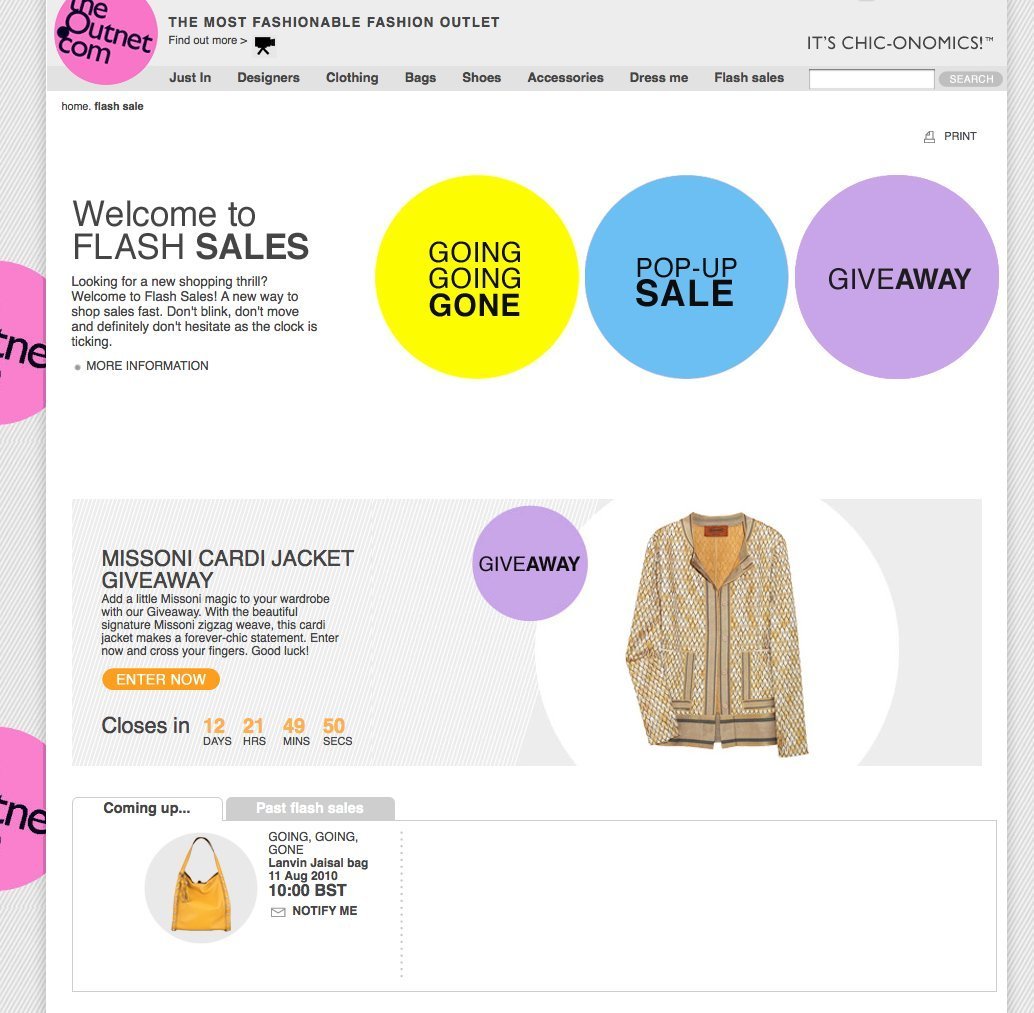Click the envelope icon next to NOTIFY ME

point(278,911)
